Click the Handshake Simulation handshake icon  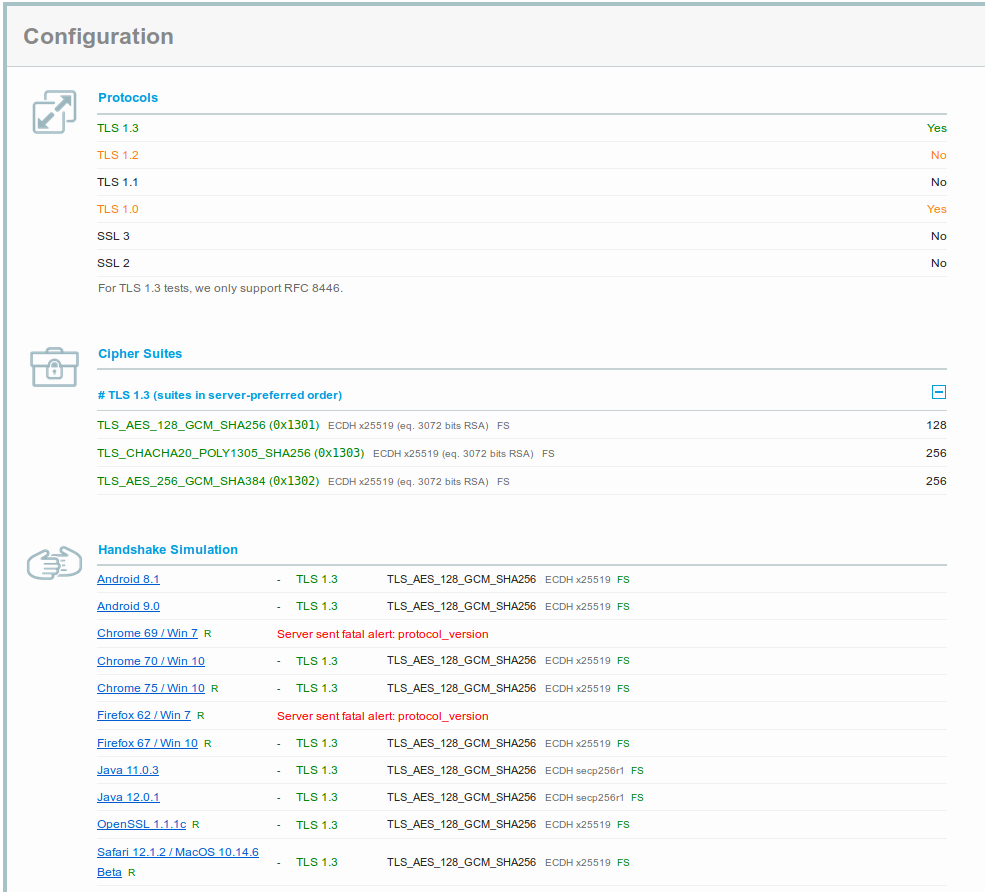(54, 563)
